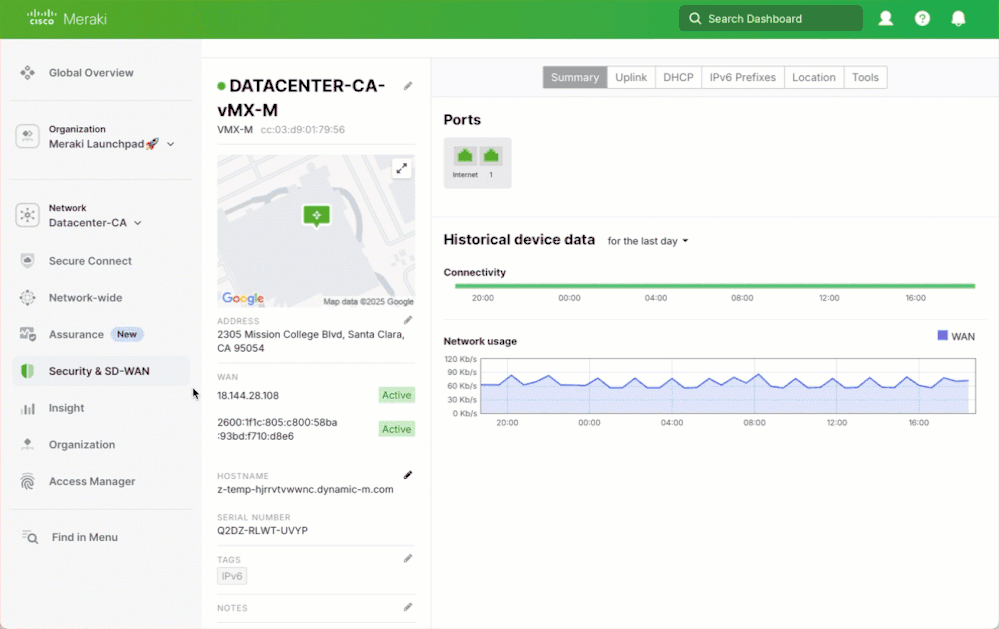
Task: Go to Security & SD-WAN menu
Action: pos(99,371)
